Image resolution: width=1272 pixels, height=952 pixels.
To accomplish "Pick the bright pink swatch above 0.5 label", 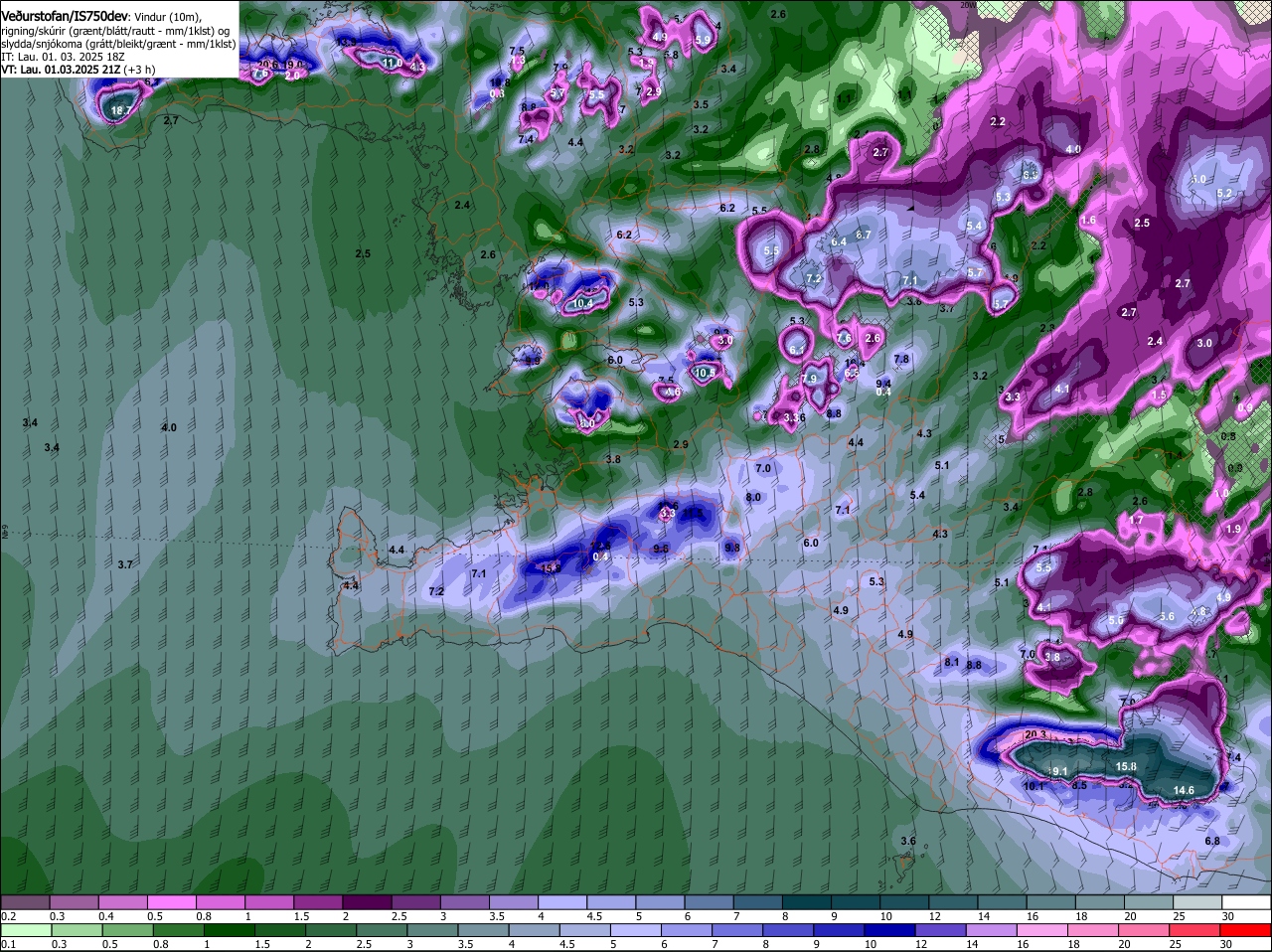I will coord(171,902).
